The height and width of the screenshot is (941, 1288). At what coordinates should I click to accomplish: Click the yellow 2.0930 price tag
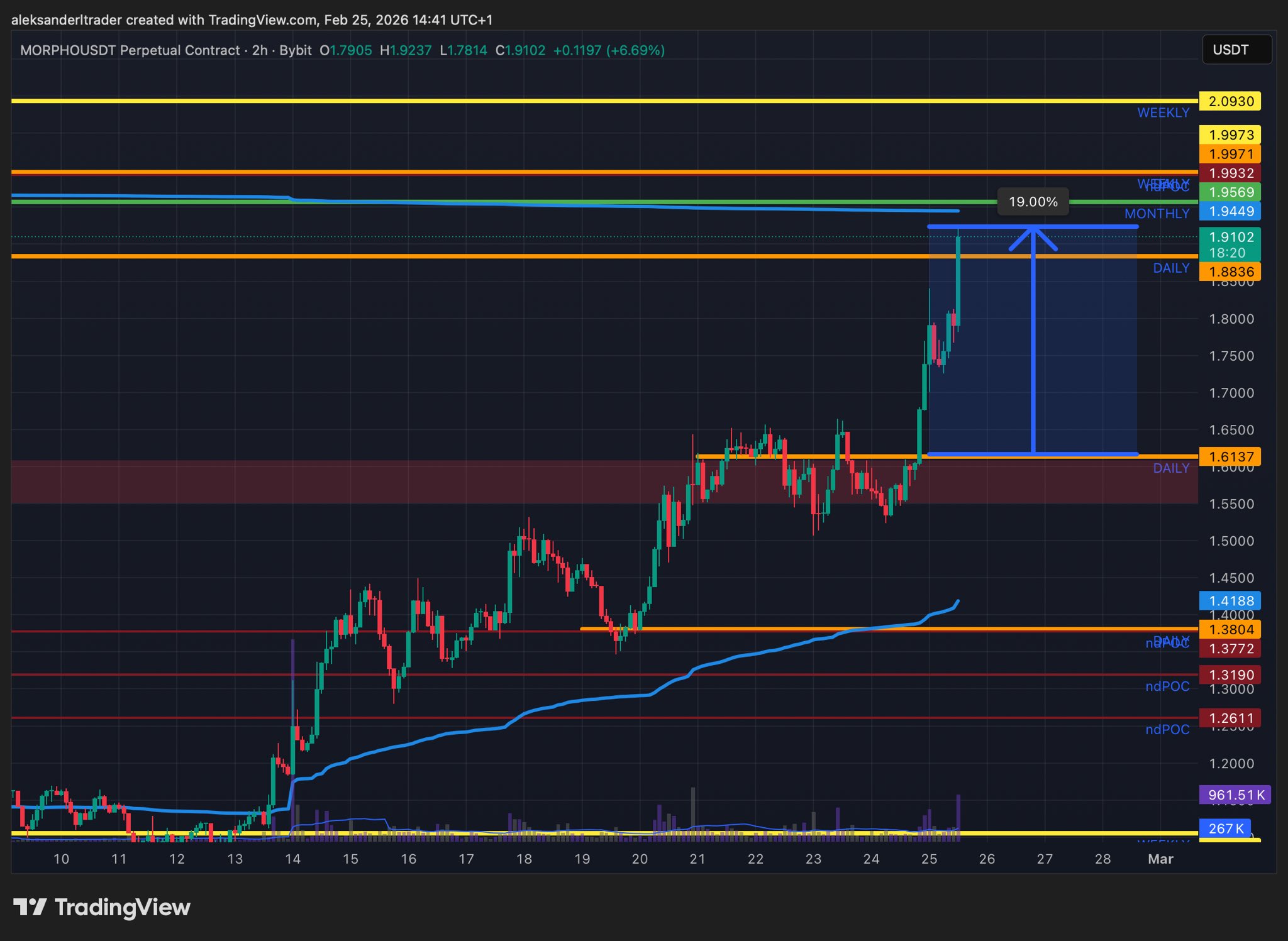pos(1230,101)
